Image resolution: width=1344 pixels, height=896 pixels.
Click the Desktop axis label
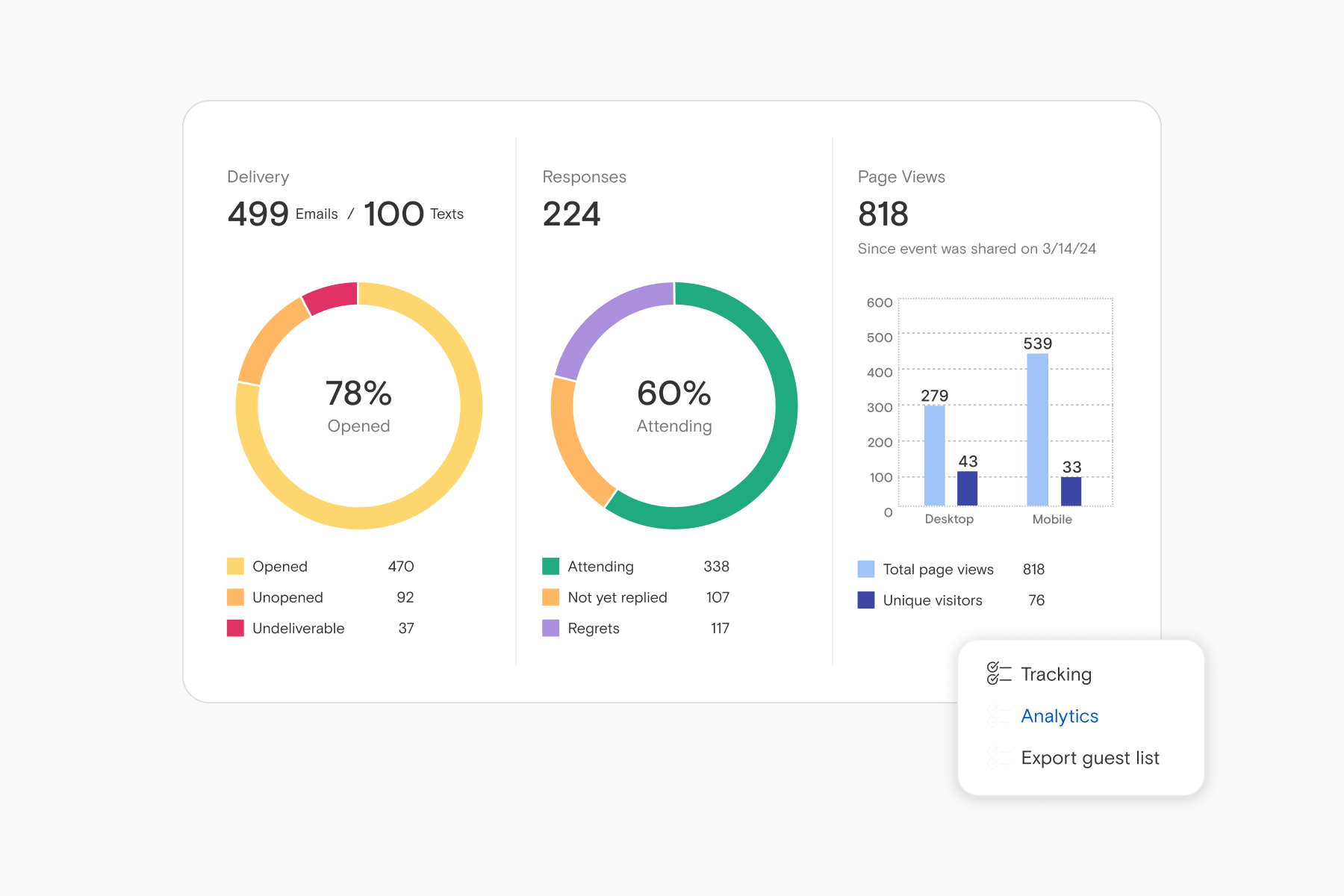(949, 519)
